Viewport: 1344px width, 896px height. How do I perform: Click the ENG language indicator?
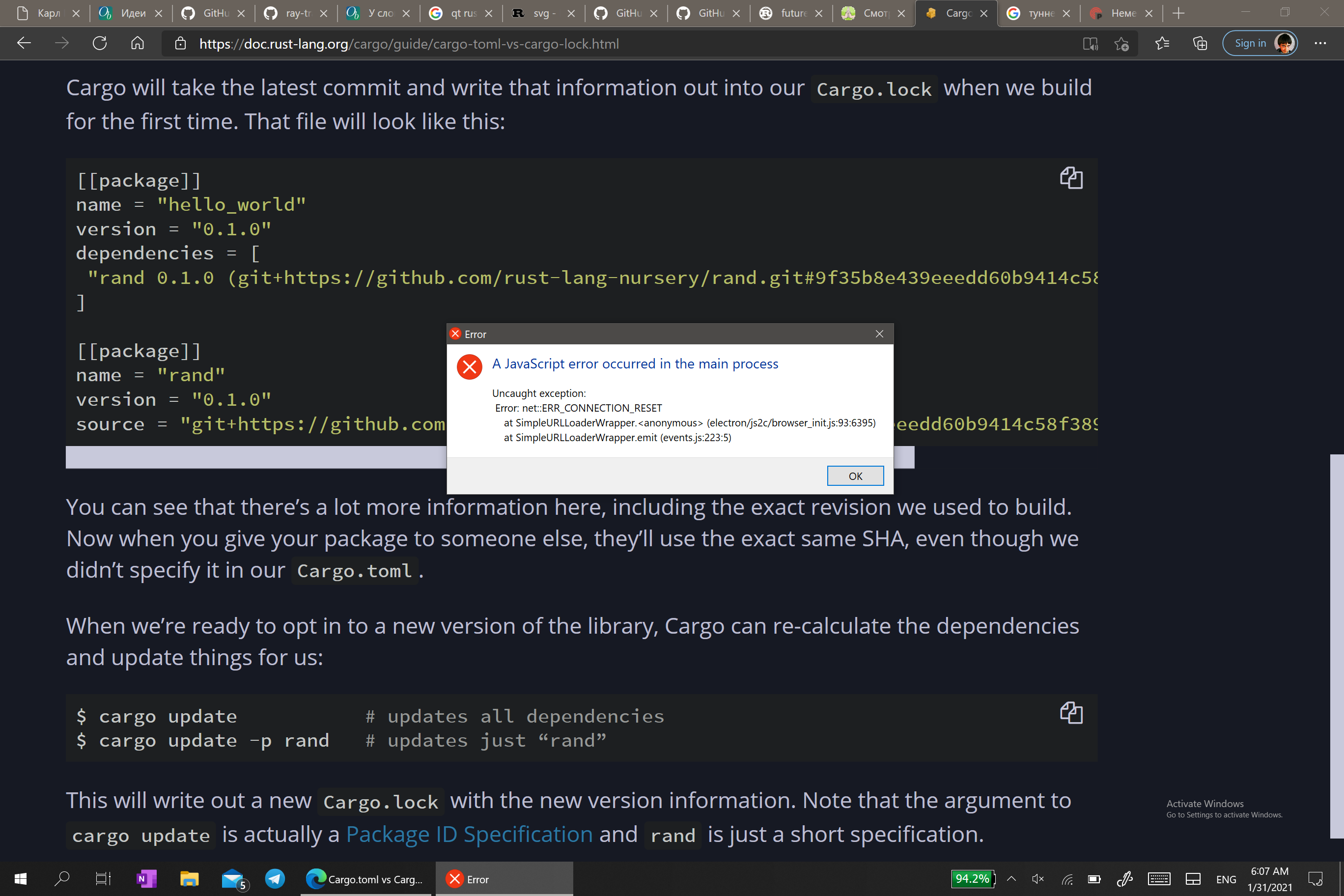1226,879
